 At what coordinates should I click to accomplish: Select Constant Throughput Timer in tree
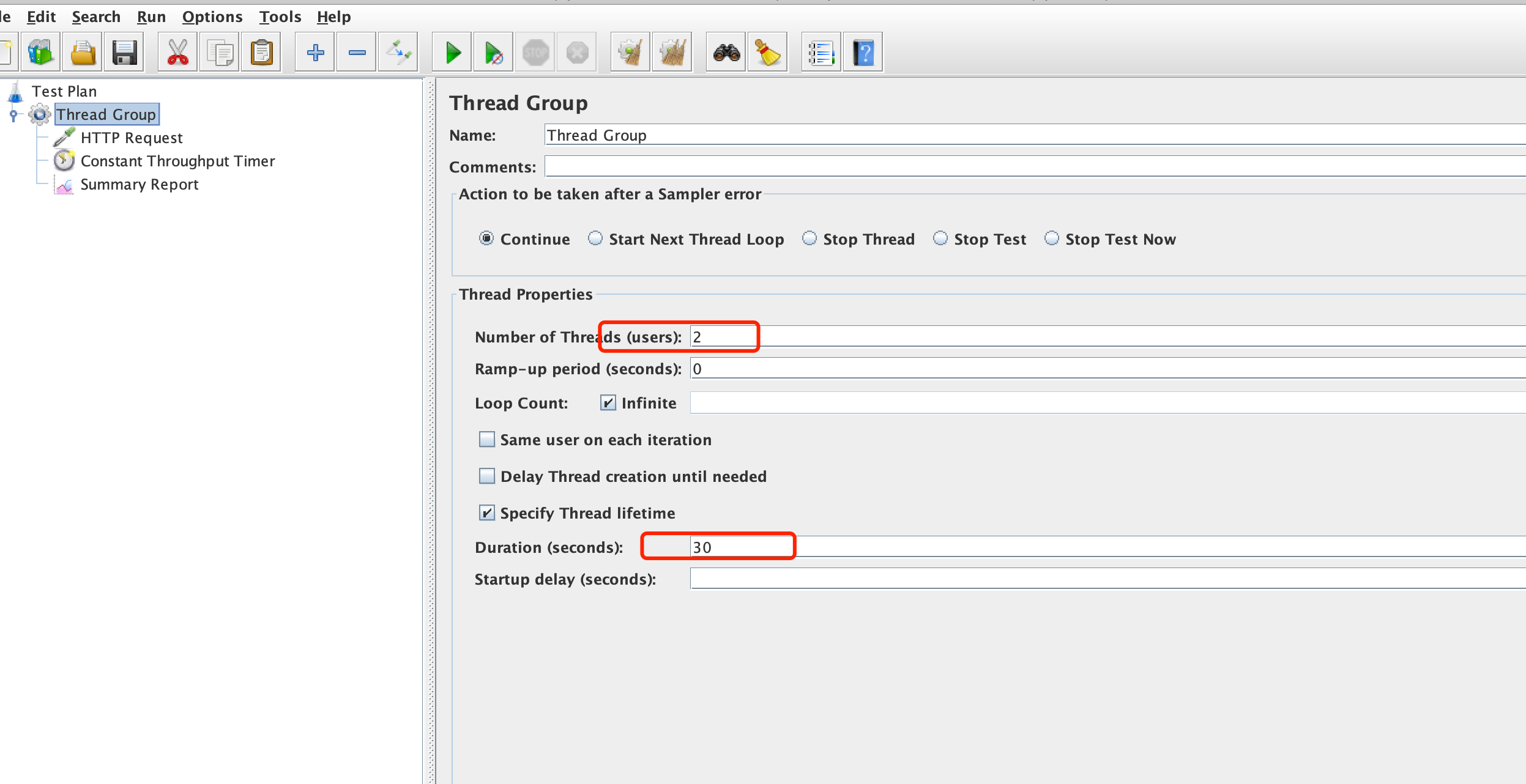point(177,161)
